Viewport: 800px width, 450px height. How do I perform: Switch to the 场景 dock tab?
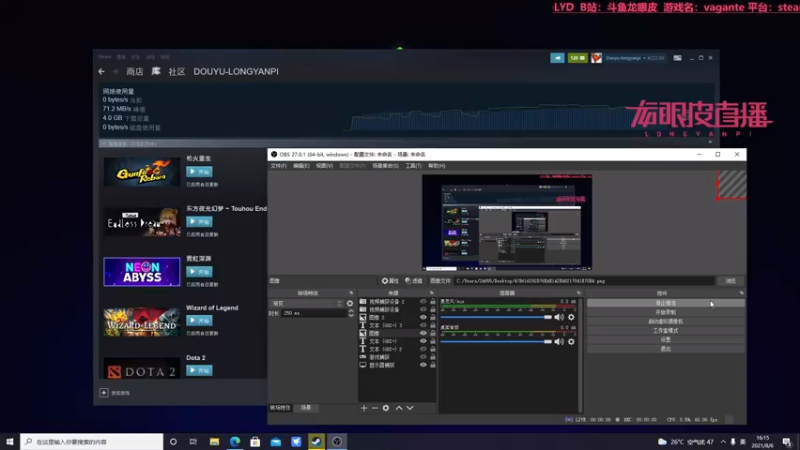coord(306,408)
